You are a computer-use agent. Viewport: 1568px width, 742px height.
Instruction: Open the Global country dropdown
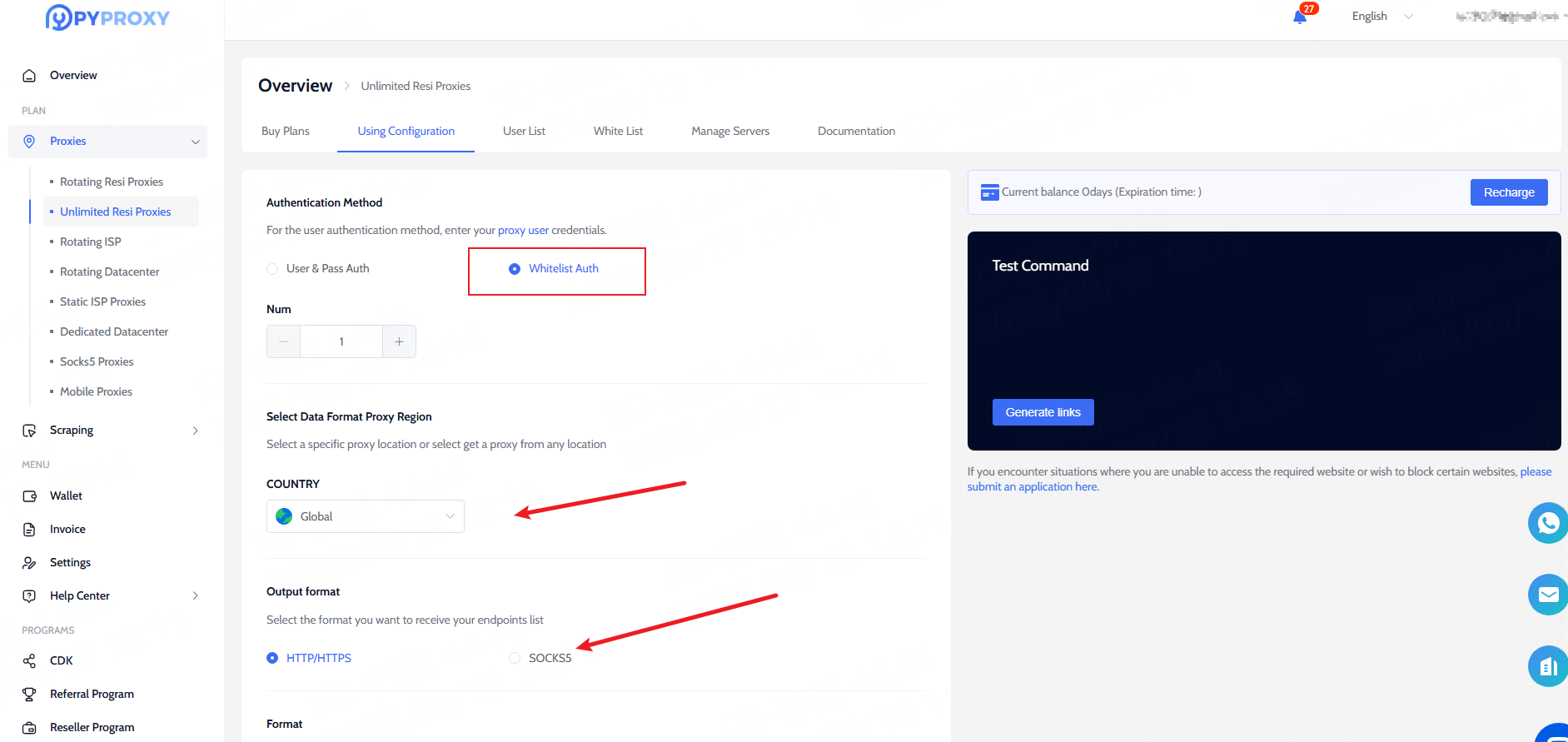pos(365,516)
